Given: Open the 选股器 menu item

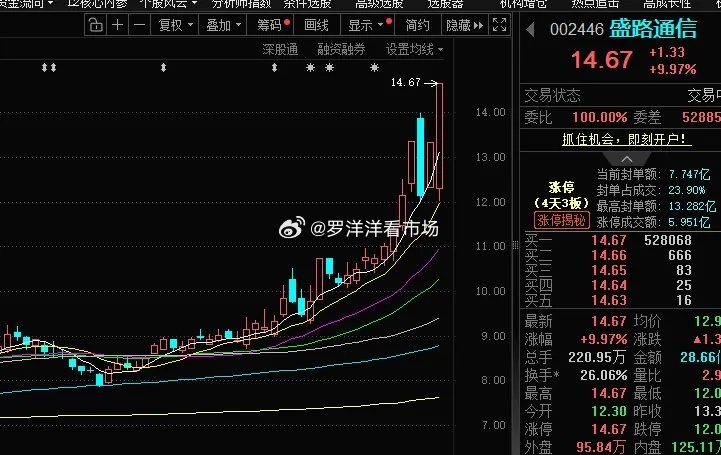Looking at the screenshot, I should [445, 4].
